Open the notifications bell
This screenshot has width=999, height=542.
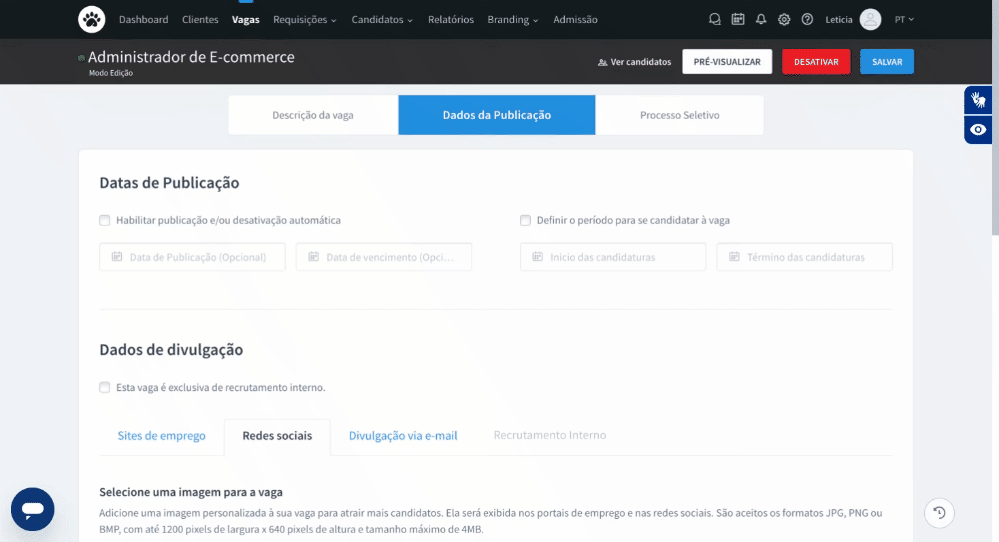pos(761,19)
